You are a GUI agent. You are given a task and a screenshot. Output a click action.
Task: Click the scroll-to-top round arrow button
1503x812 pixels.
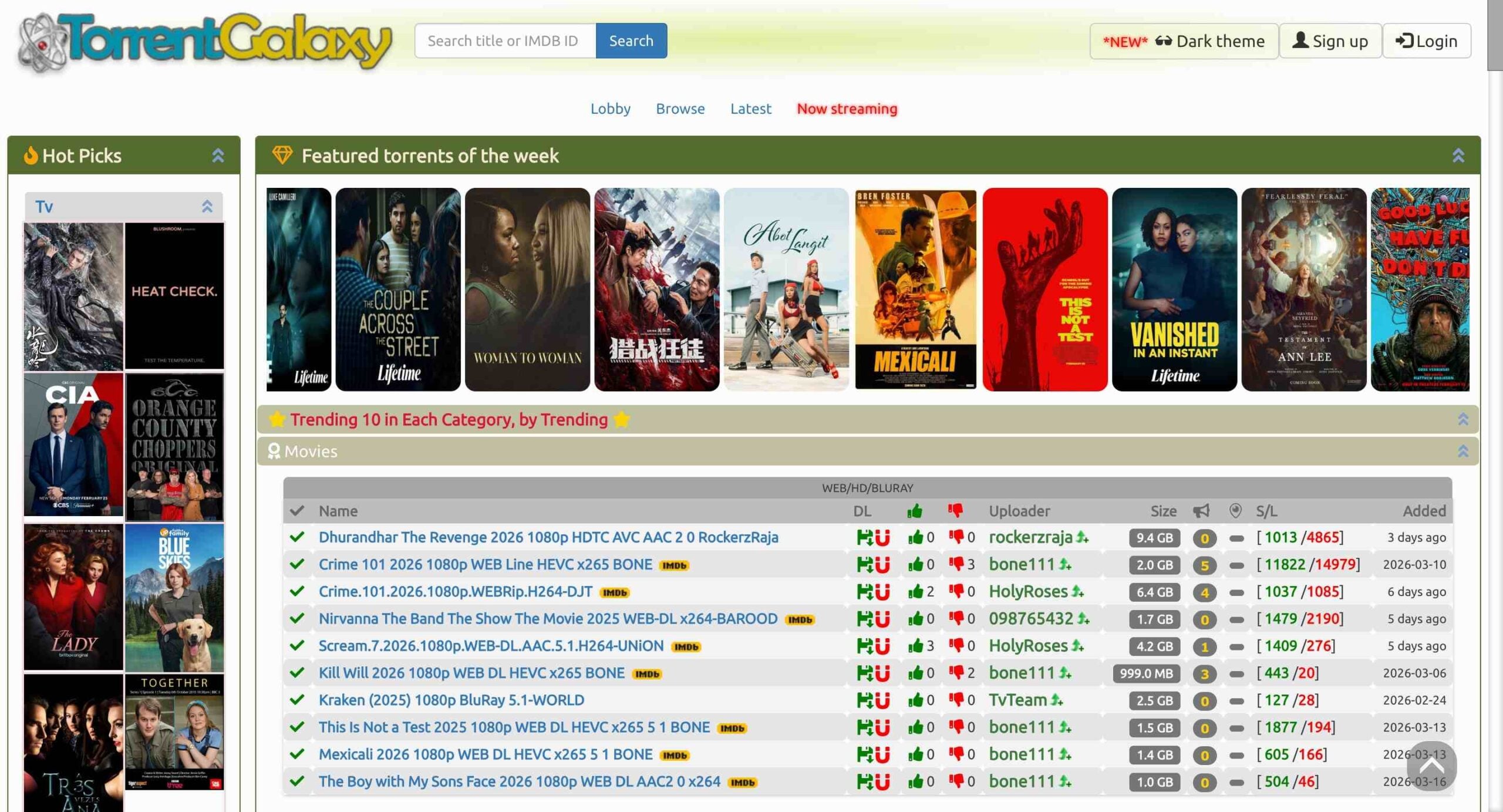1431,766
